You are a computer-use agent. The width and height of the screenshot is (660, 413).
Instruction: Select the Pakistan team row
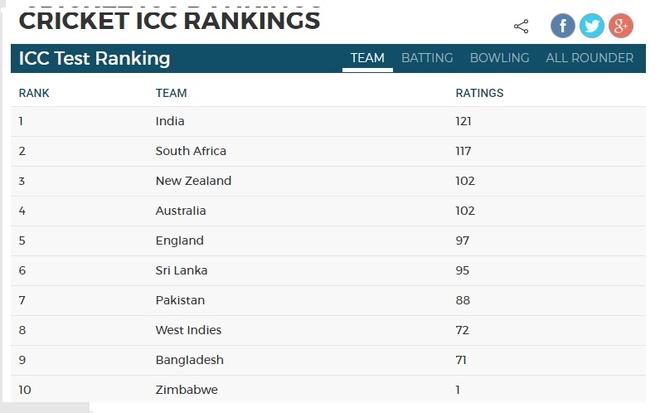click(x=328, y=300)
